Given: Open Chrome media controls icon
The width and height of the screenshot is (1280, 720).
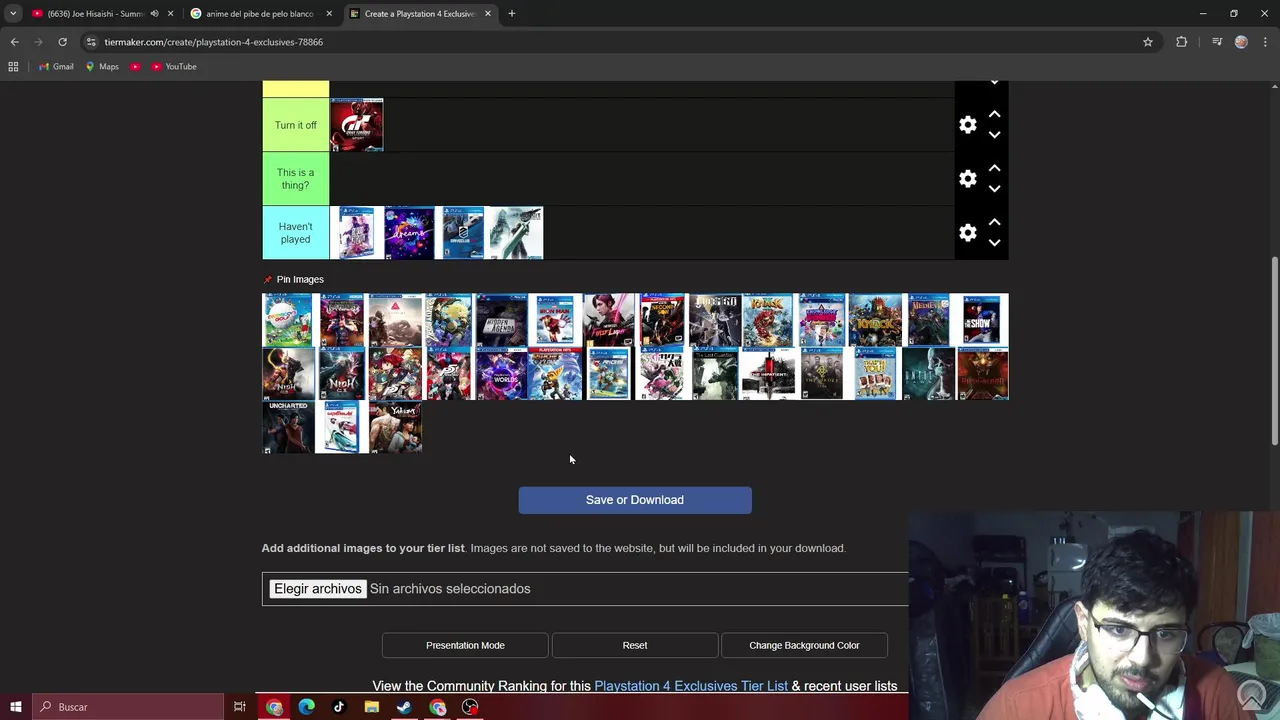Looking at the screenshot, I should (x=1217, y=42).
